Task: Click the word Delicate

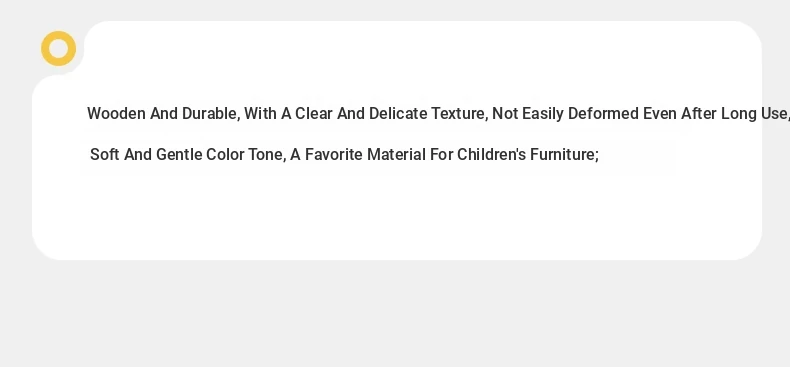Action: click(398, 114)
